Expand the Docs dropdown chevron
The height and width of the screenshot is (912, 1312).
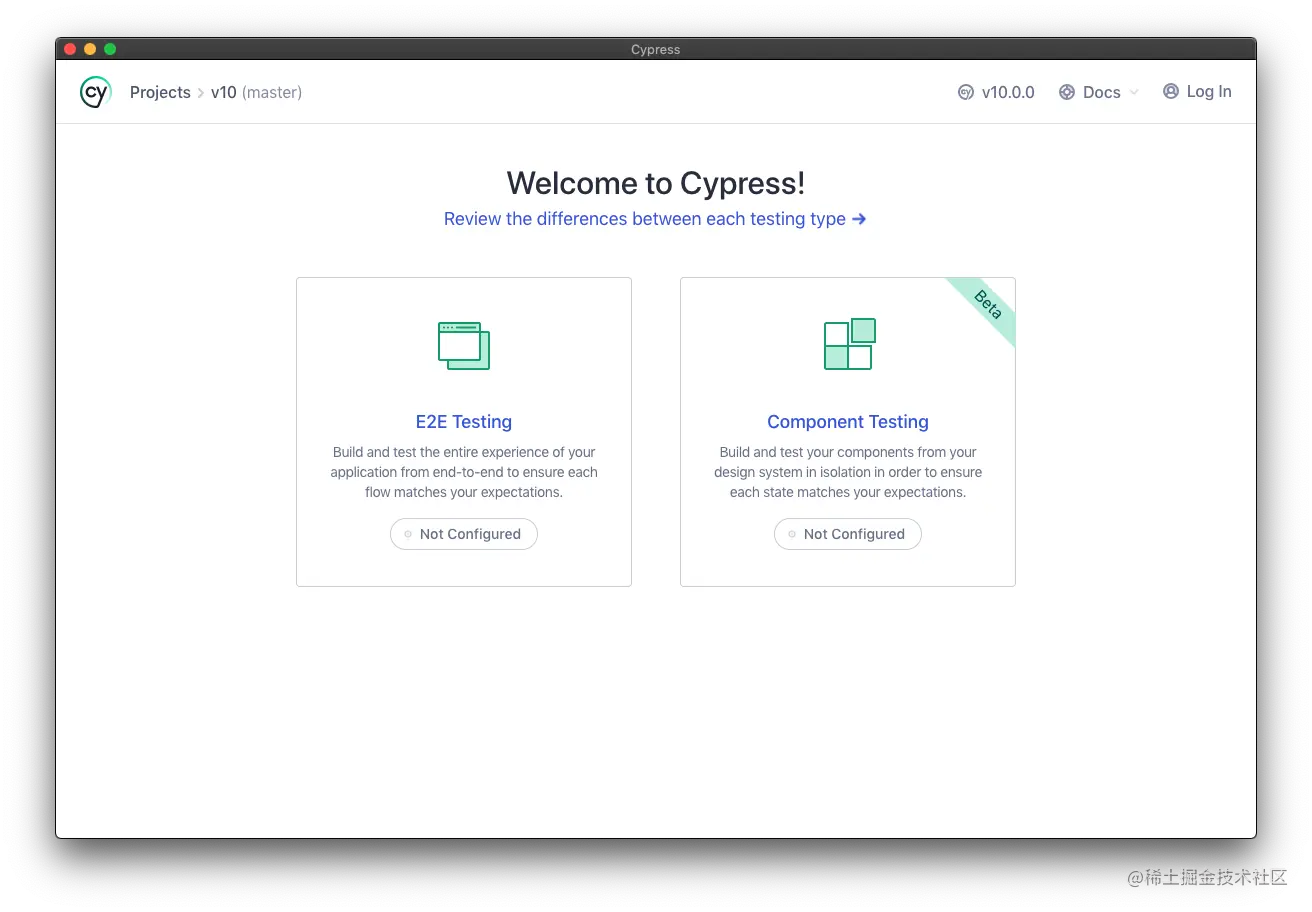click(x=1134, y=92)
